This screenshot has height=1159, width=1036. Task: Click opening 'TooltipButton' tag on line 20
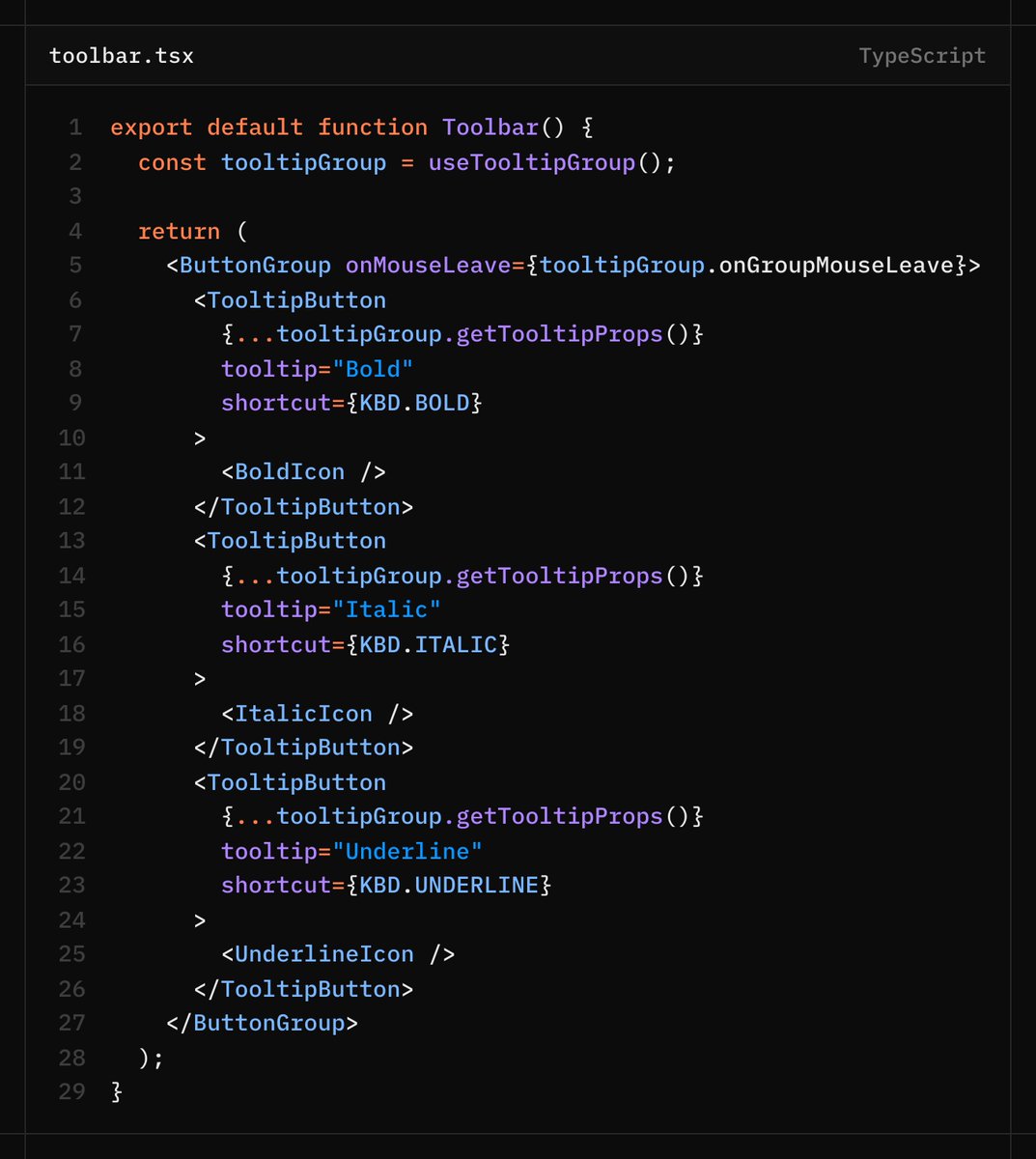(296, 782)
